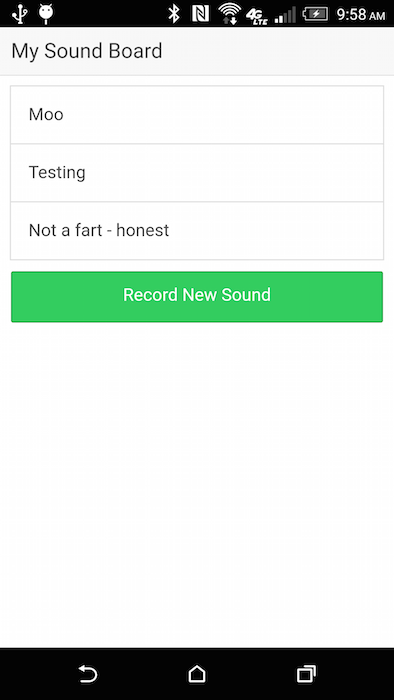Screen dimensions: 394x700
Task: Tap the 4G LTE network icon
Action: coord(257,17)
